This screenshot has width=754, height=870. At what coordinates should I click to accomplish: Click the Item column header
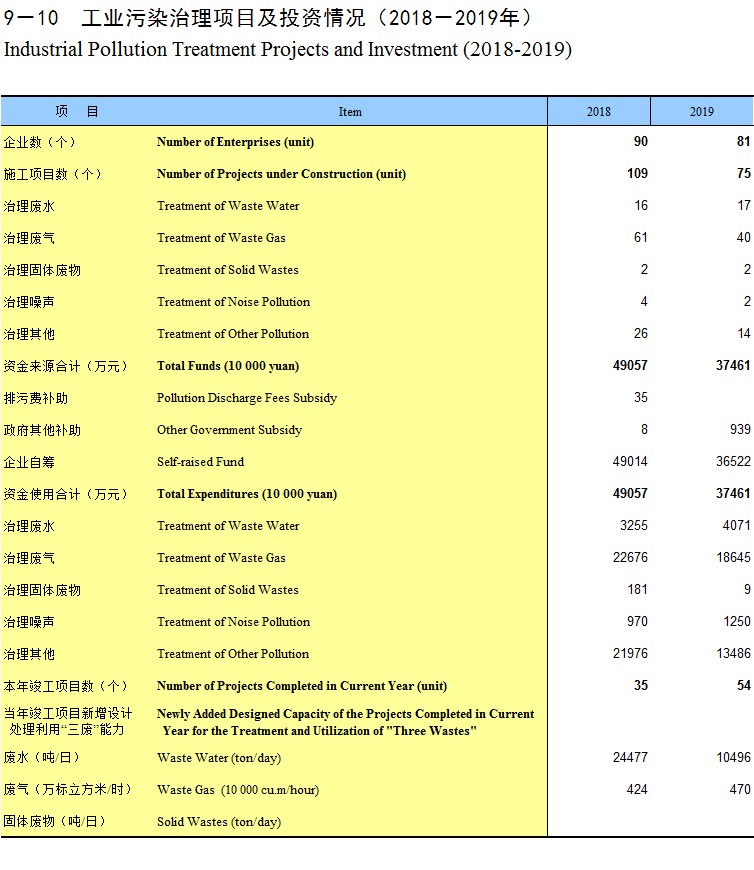tap(350, 112)
